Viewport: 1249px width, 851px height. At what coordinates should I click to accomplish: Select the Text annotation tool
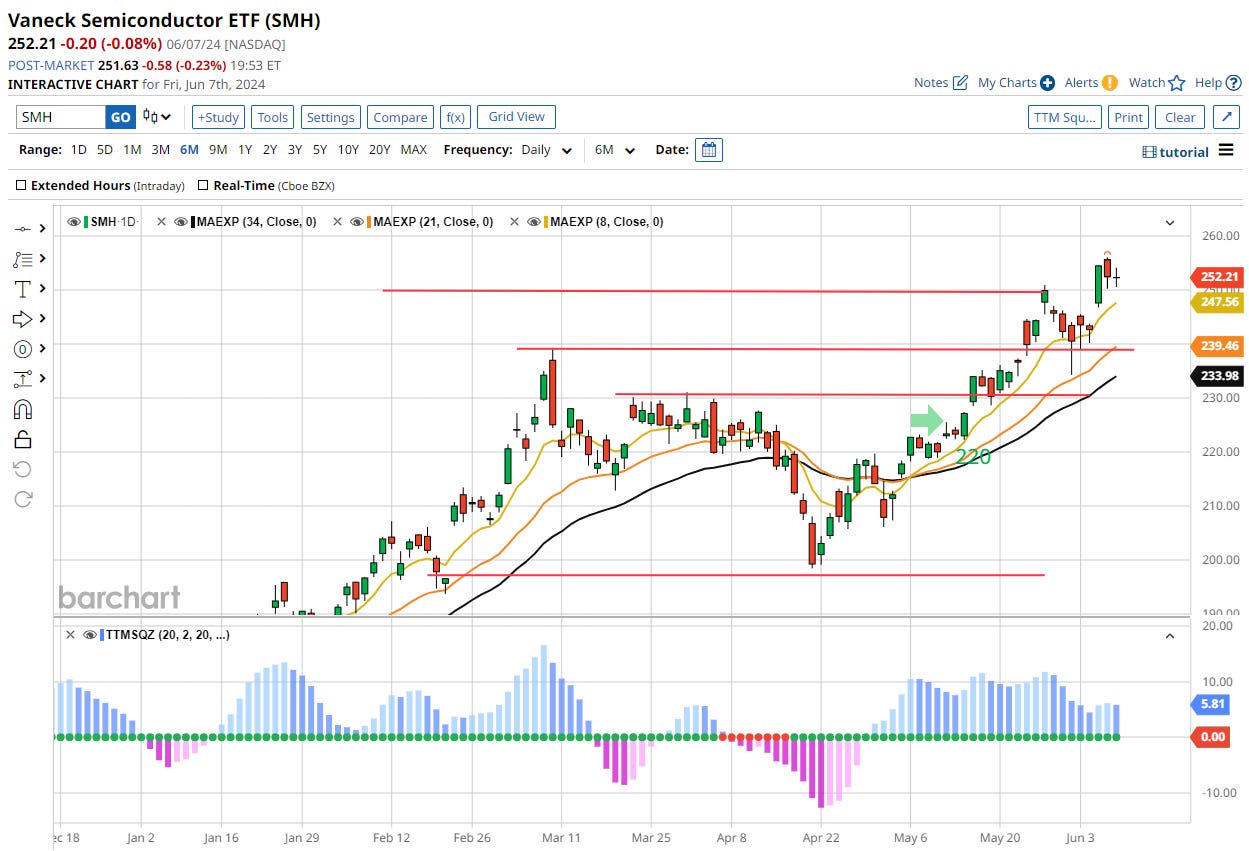[22, 289]
